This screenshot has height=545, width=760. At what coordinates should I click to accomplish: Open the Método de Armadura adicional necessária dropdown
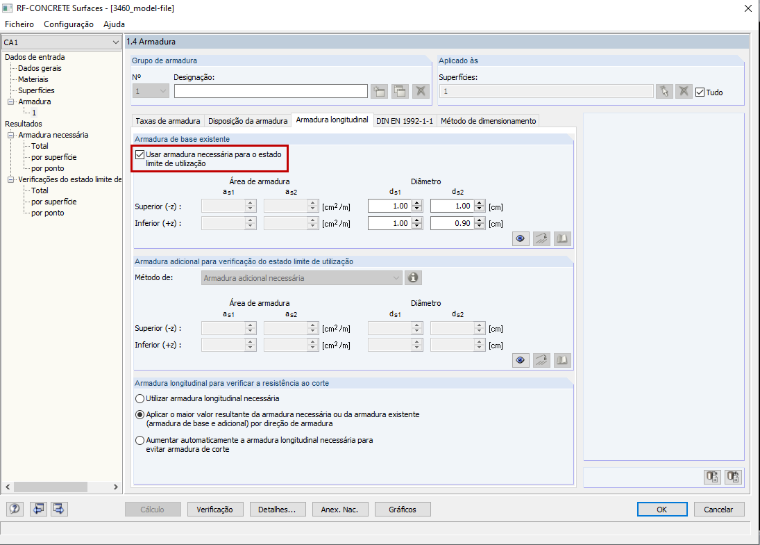pos(301,278)
